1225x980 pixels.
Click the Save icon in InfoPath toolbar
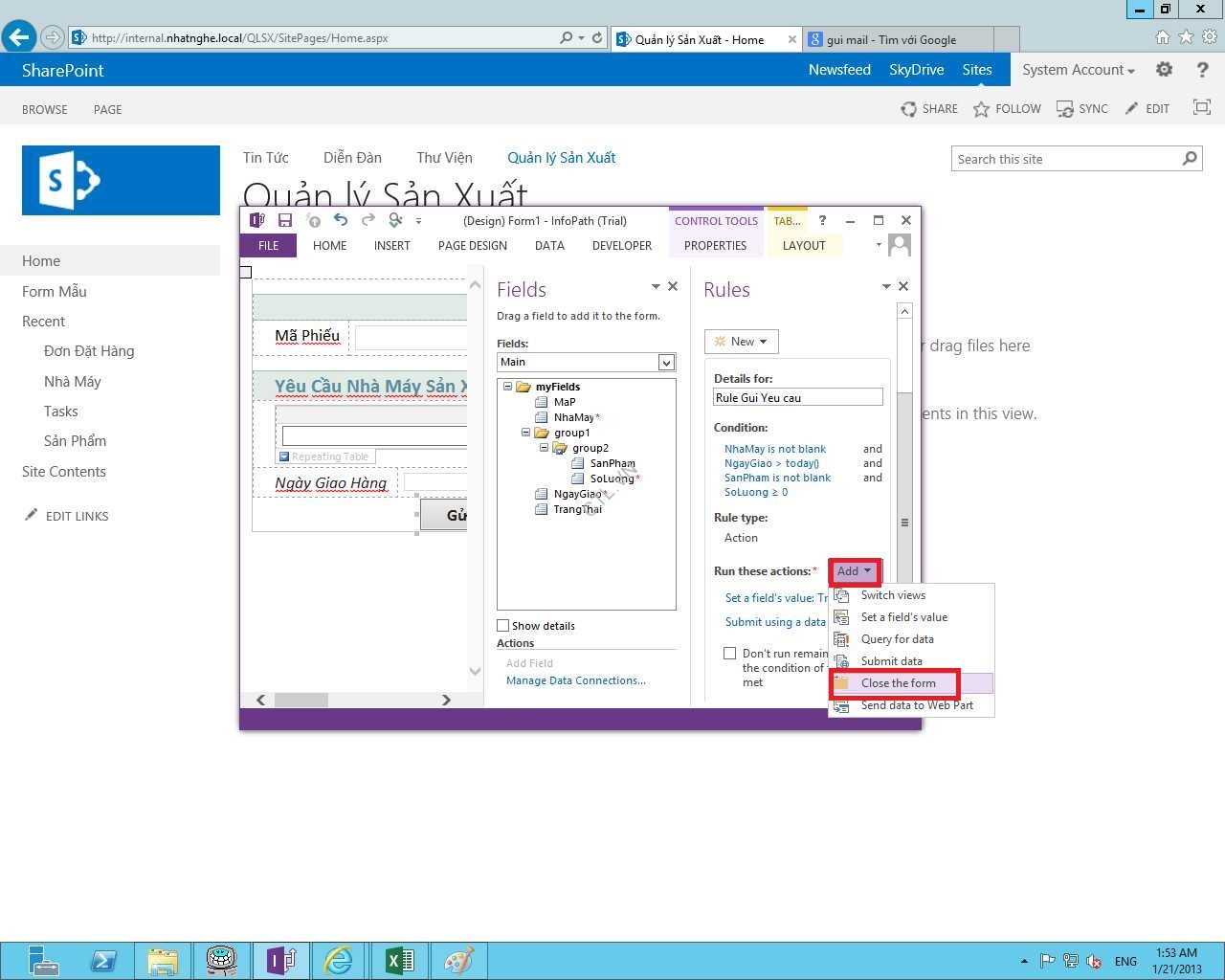click(x=285, y=220)
